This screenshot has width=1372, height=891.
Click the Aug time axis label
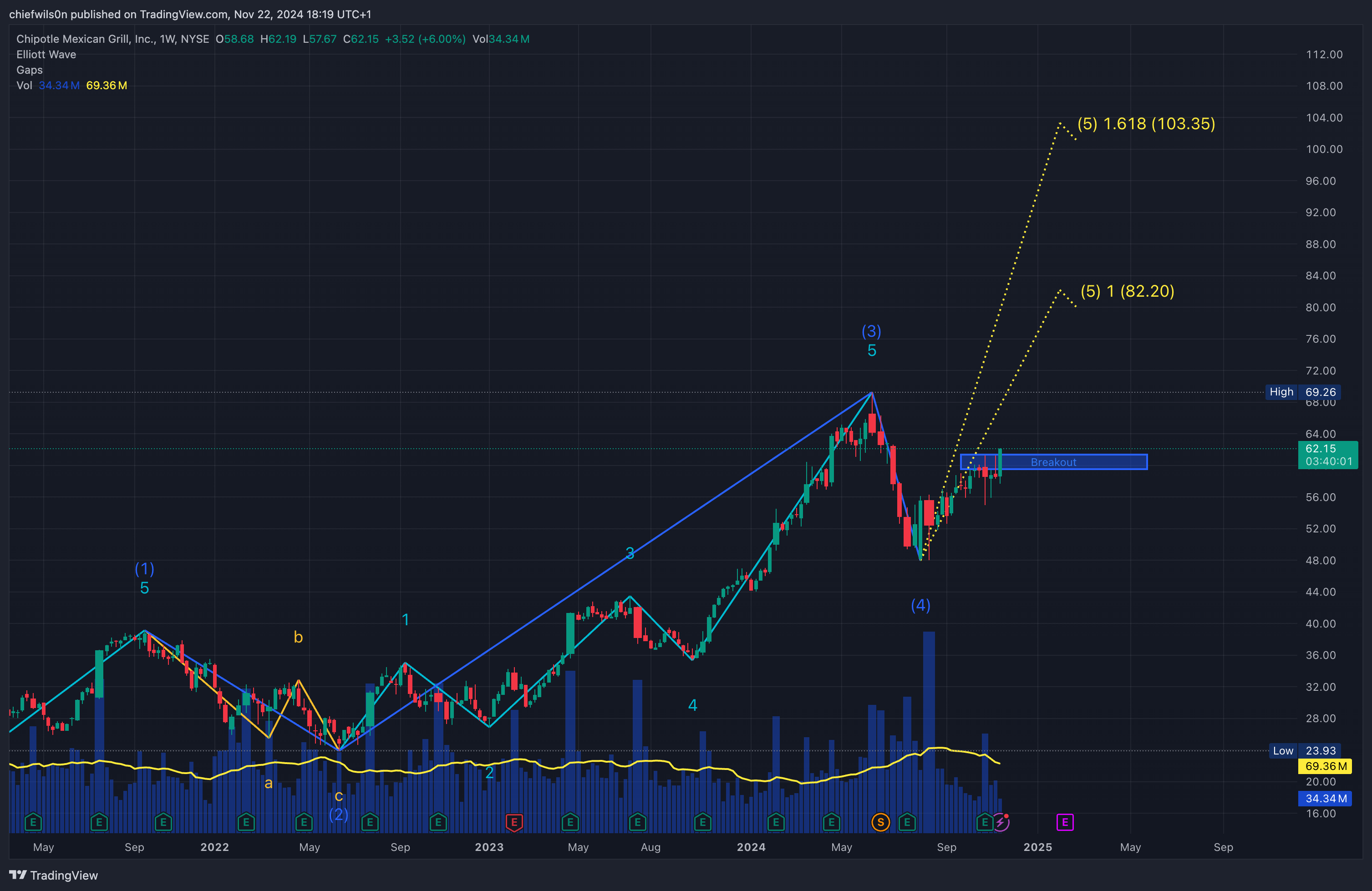tap(651, 847)
